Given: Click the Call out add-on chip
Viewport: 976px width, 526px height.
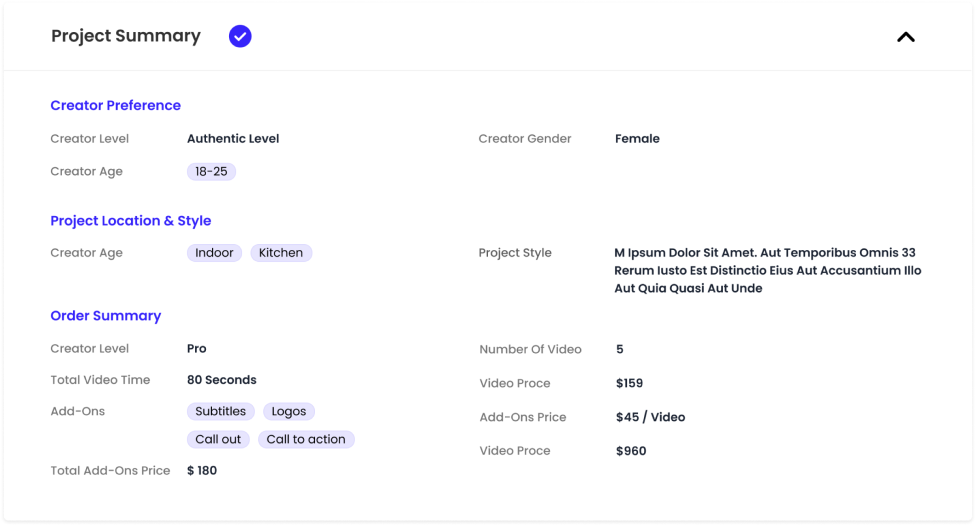Looking at the screenshot, I should pos(218,439).
